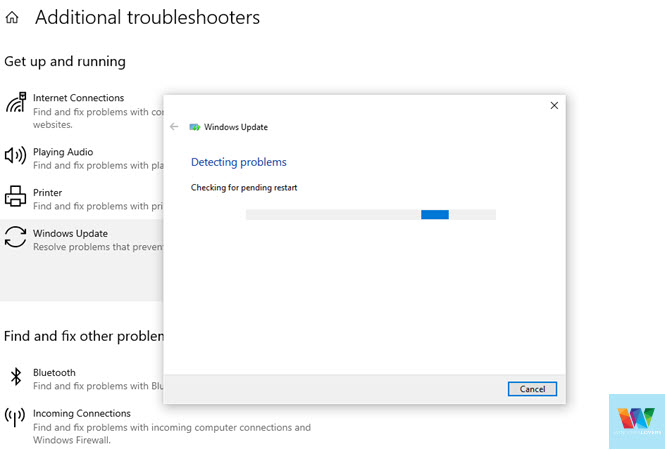Click the Windows Update refresh arrows icon
This screenshot has width=665, height=450.
click(x=15, y=237)
